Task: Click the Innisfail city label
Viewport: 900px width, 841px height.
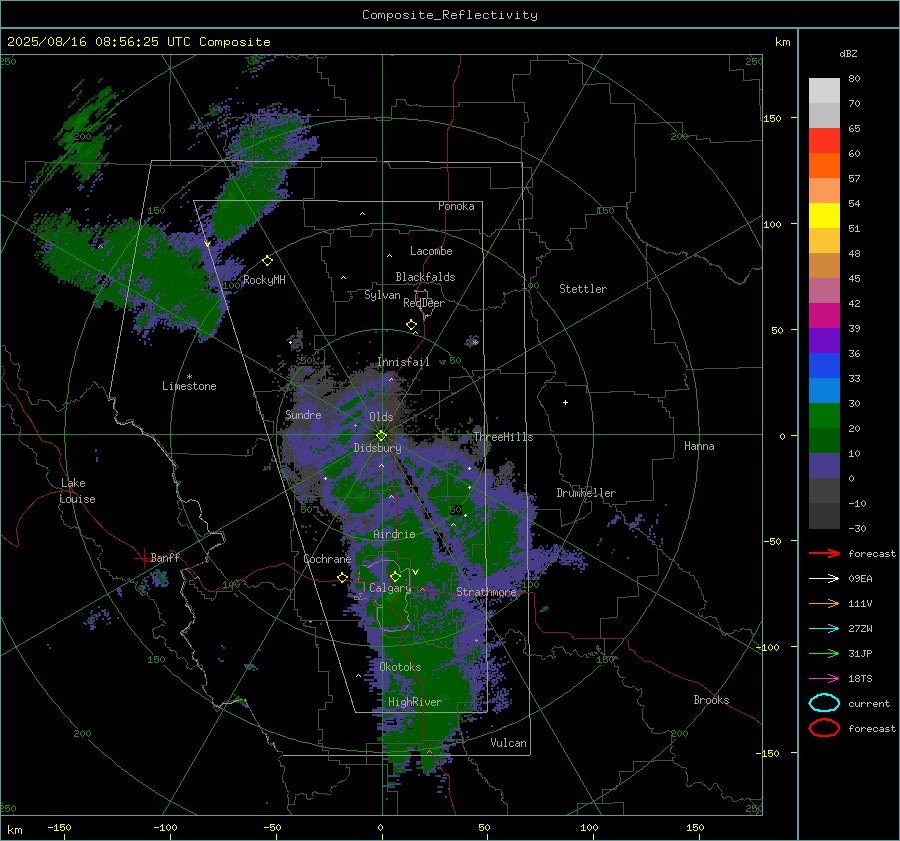Action: (x=403, y=362)
